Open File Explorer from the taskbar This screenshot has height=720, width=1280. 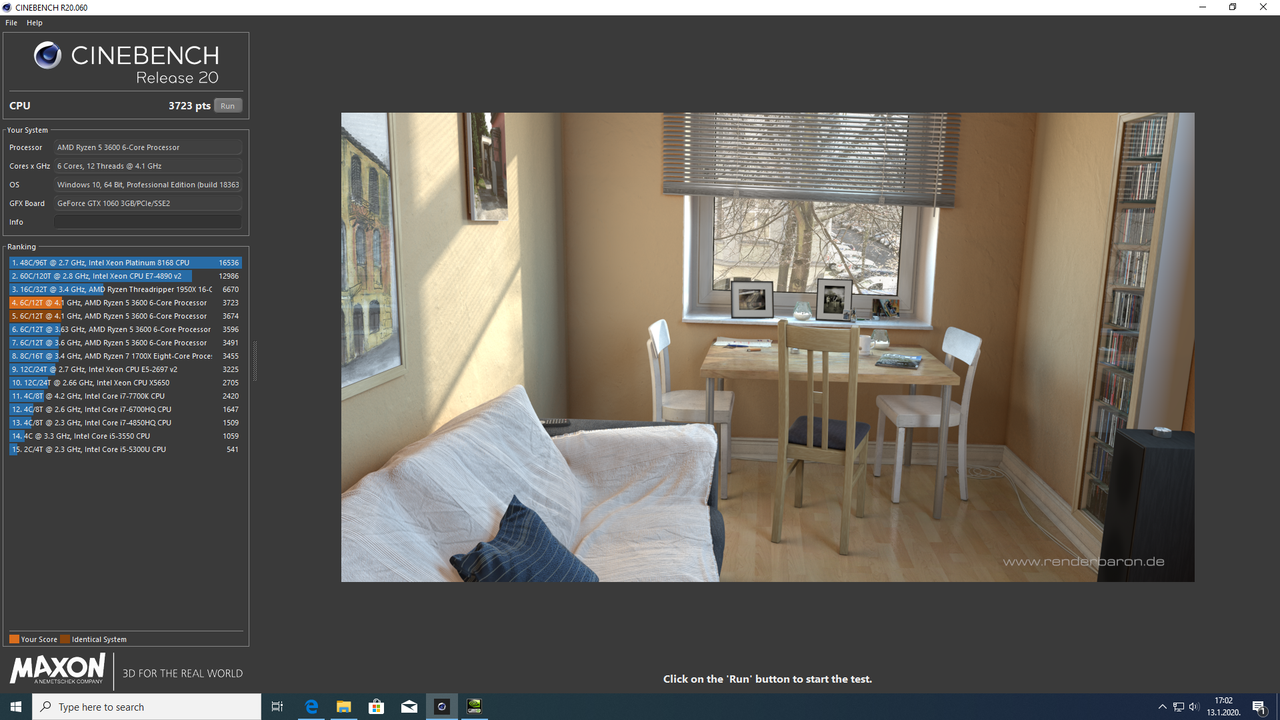click(344, 706)
